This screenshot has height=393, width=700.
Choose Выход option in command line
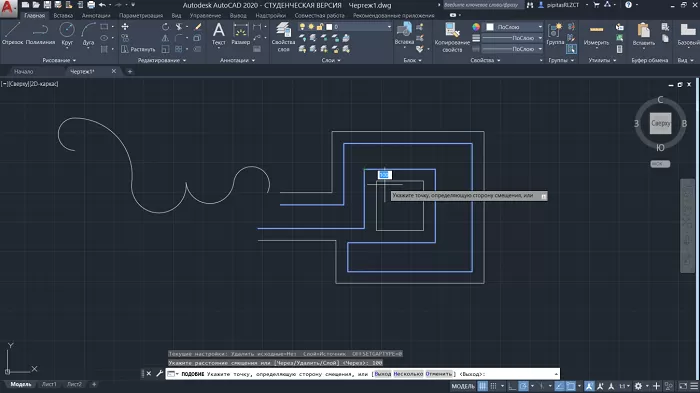tap(383, 374)
